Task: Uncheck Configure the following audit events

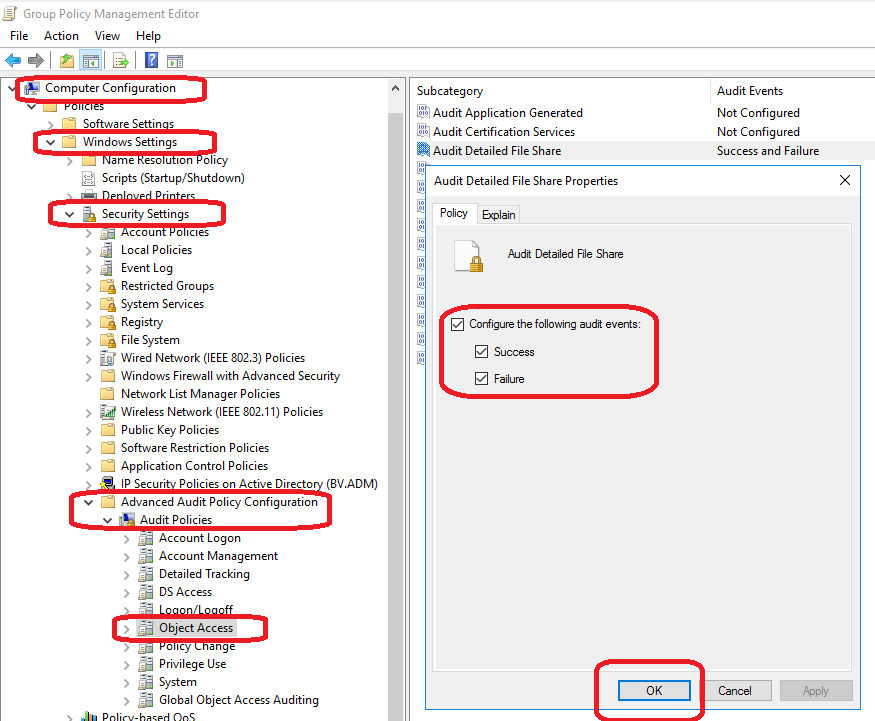Action: coord(458,324)
